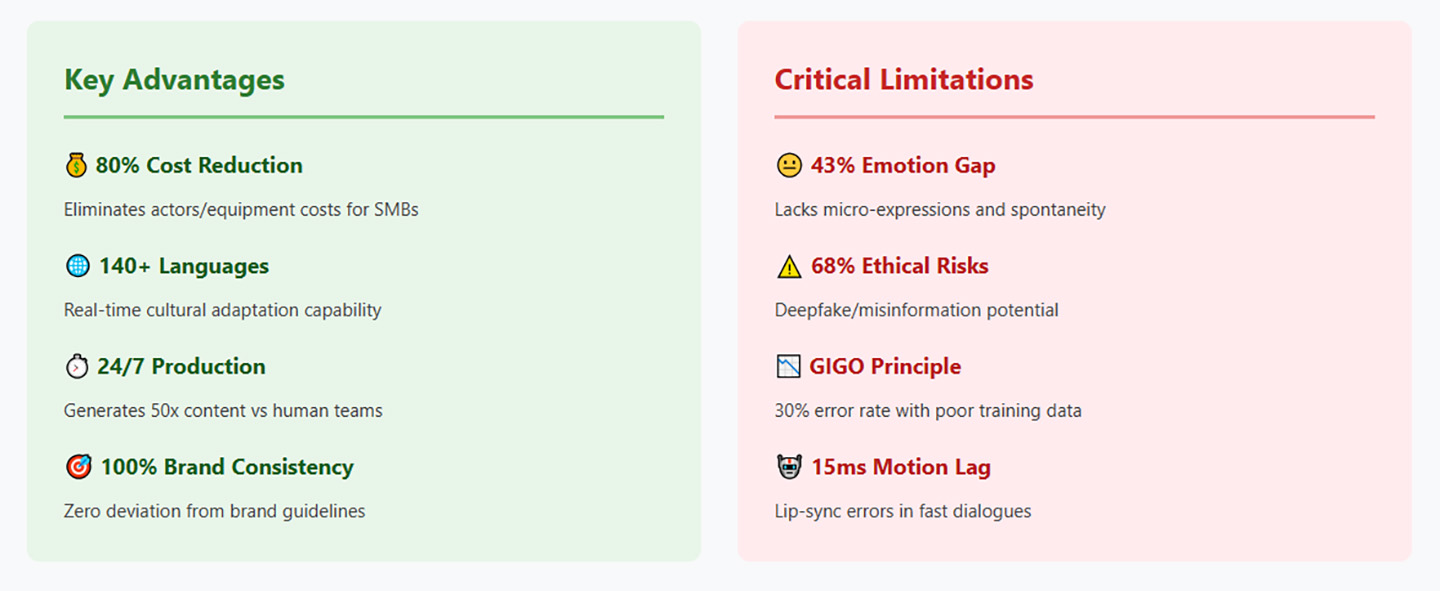Click the target icon beside Brand Consistency
Viewport: 1440px width, 591px height.
(78, 467)
